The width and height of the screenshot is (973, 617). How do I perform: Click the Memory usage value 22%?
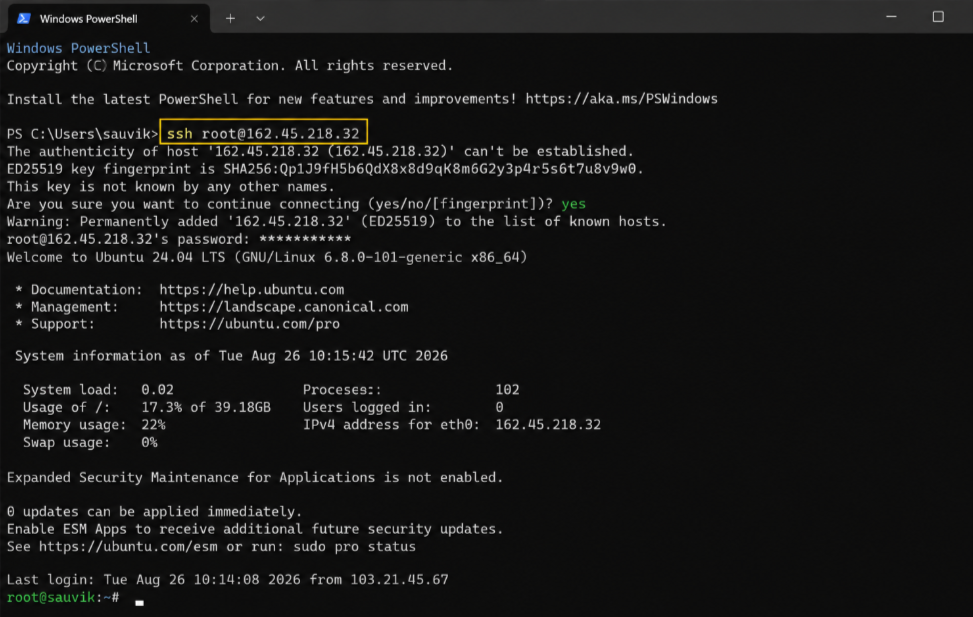point(153,425)
